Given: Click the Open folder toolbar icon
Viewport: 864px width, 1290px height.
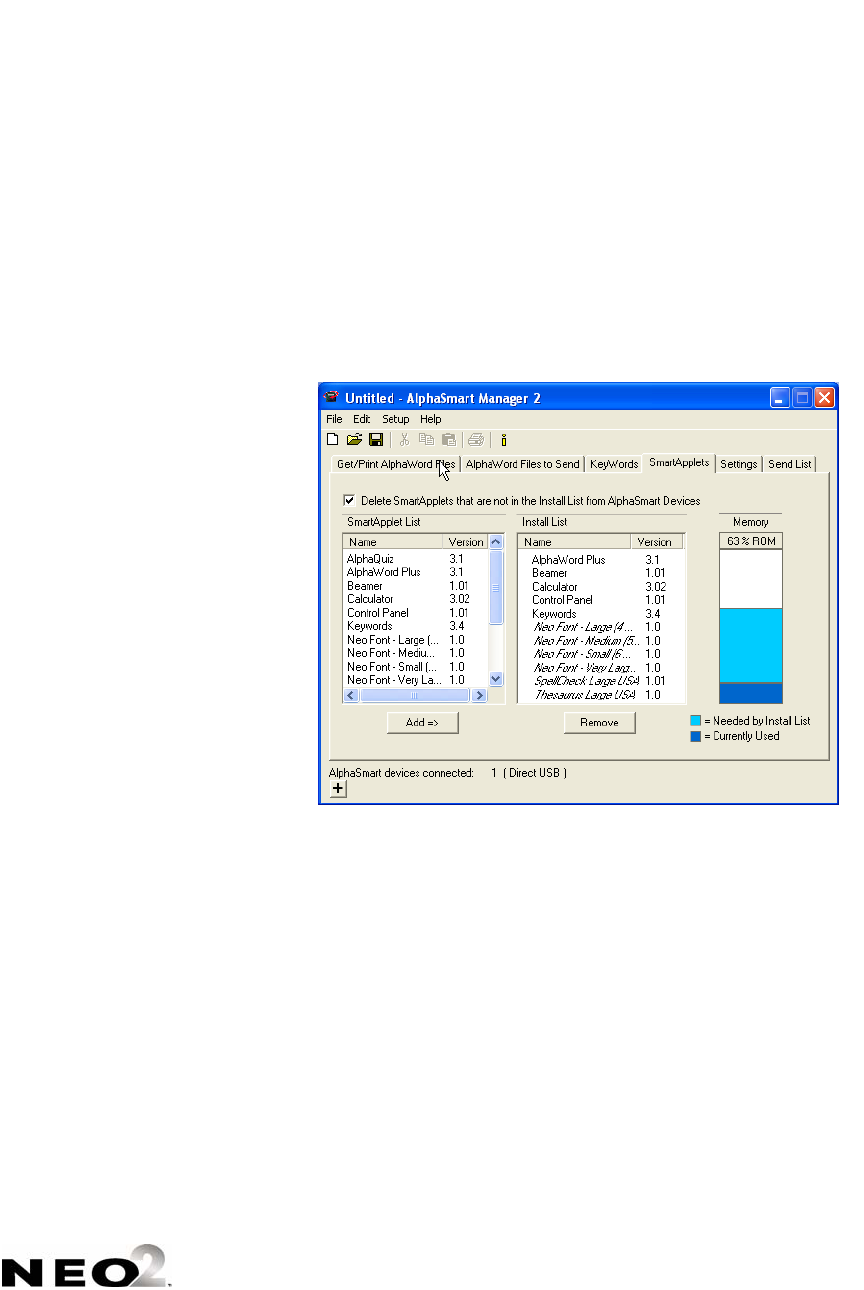Looking at the screenshot, I should pyautogui.click(x=354, y=439).
